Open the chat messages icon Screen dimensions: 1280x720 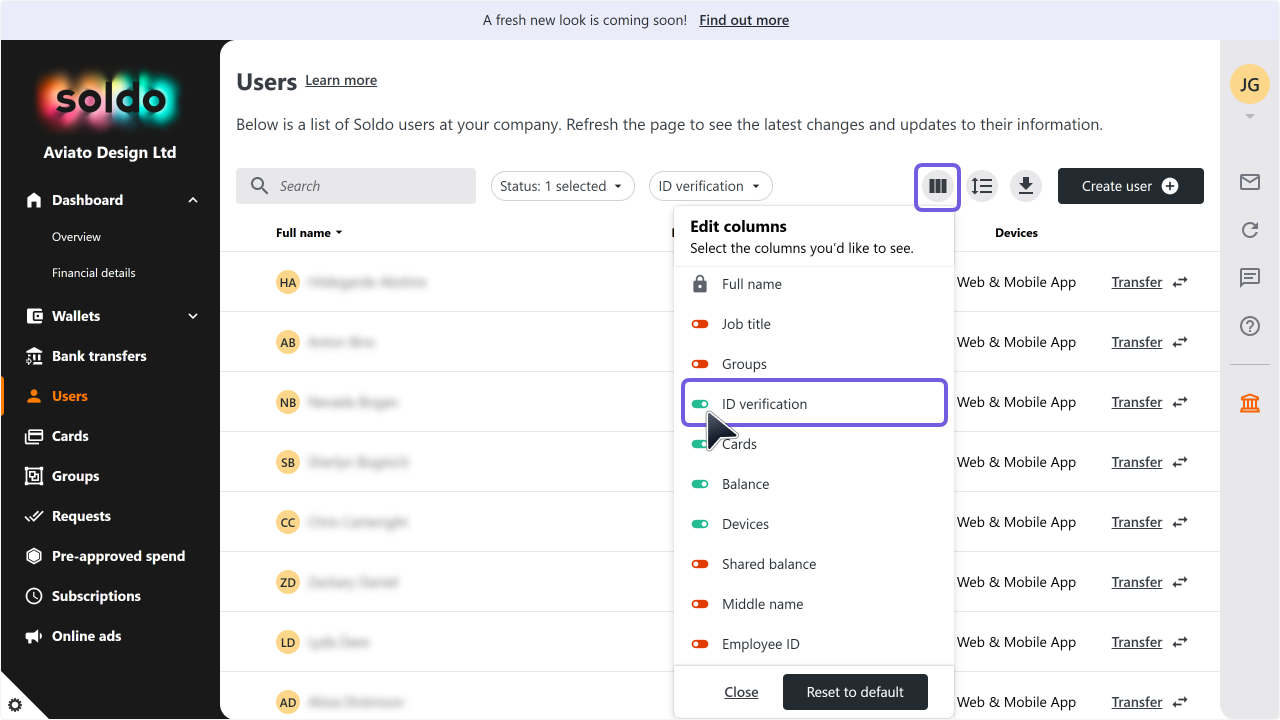coord(1250,278)
